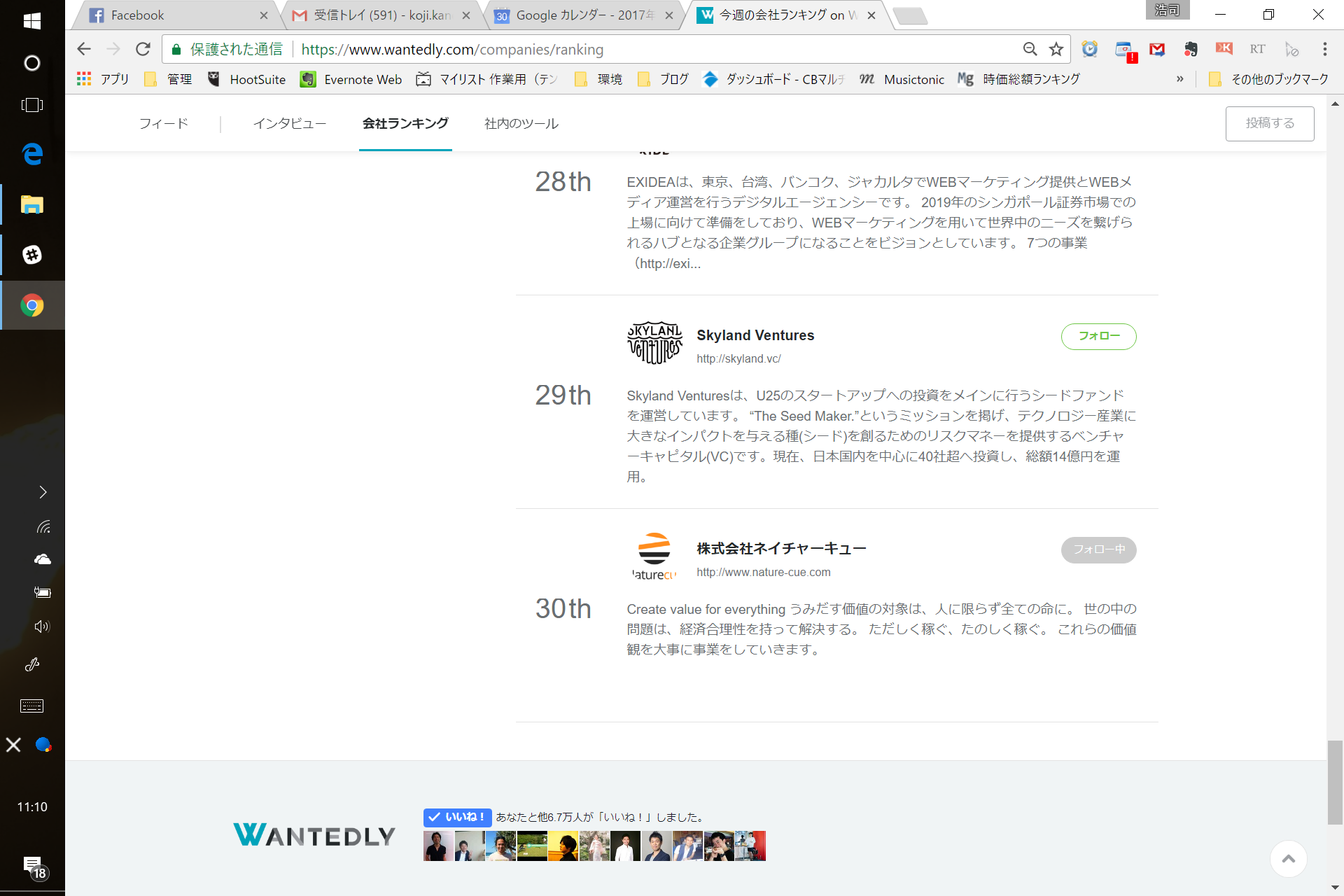Image resolution: width=1344 pixels, height=896 pixels.
Task: Open File Explorer from the taskbar
Action: tap(32, 204)
